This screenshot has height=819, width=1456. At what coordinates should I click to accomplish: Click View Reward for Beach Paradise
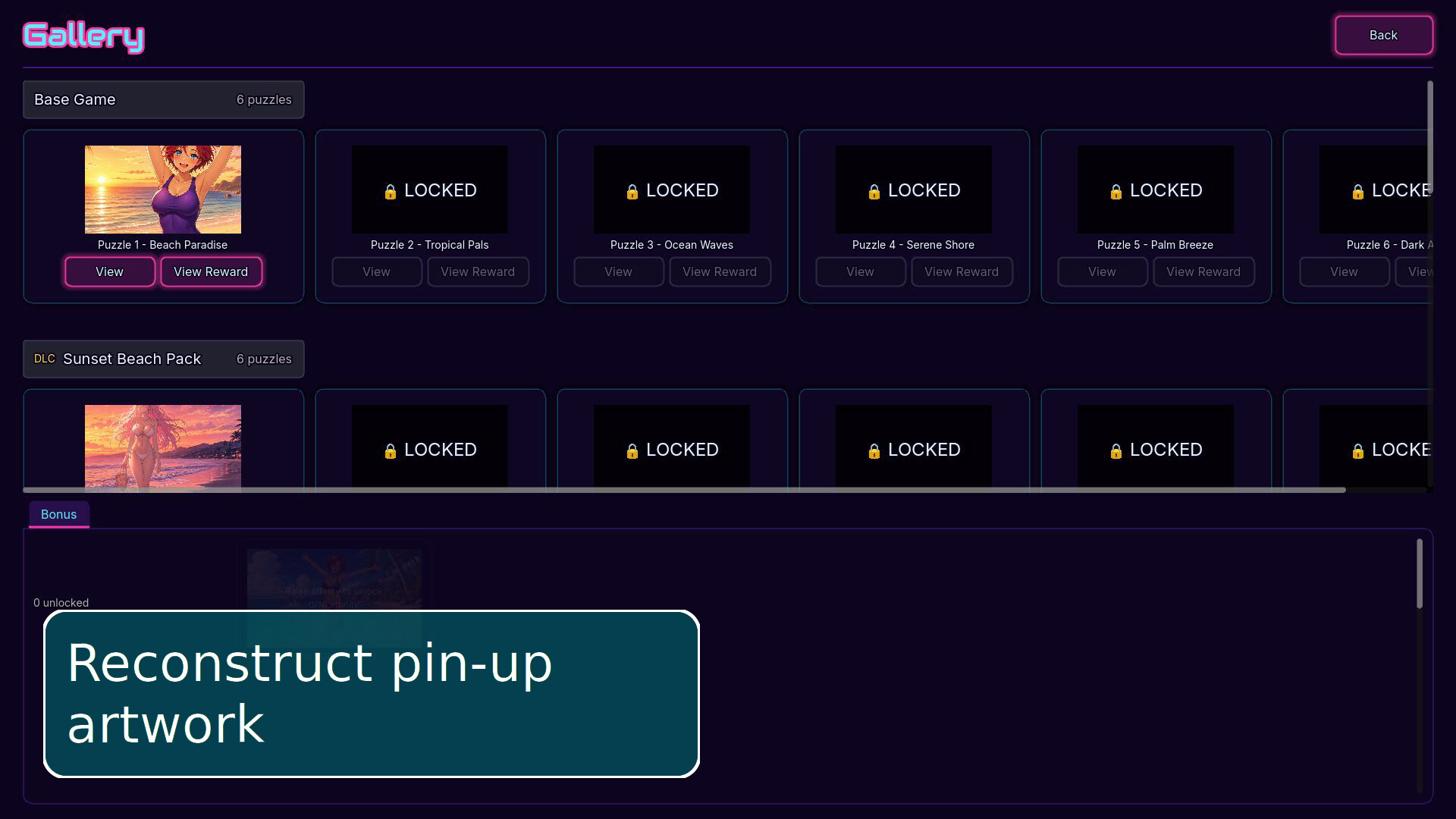211,271
